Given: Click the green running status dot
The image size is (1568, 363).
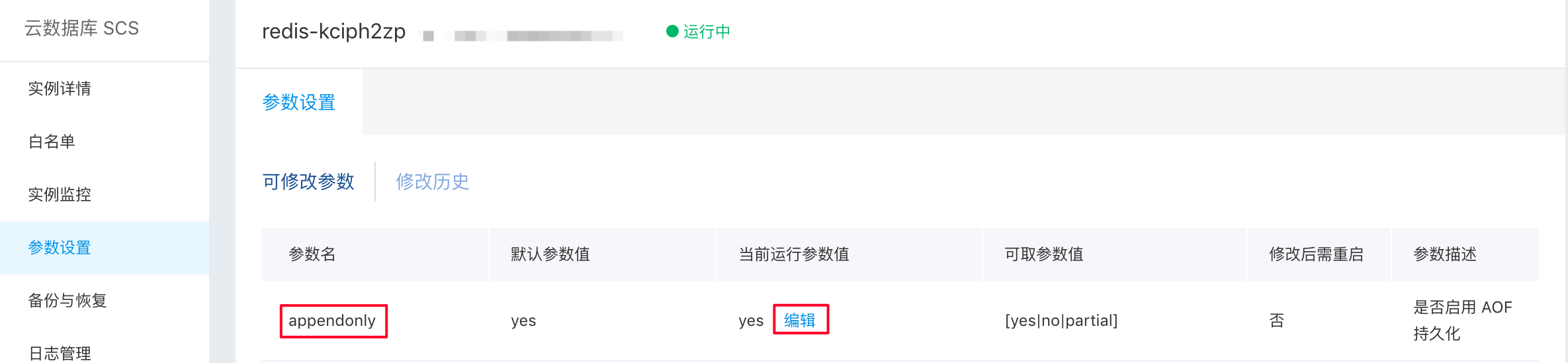Looking at the screenshot, I should [672, 31].
